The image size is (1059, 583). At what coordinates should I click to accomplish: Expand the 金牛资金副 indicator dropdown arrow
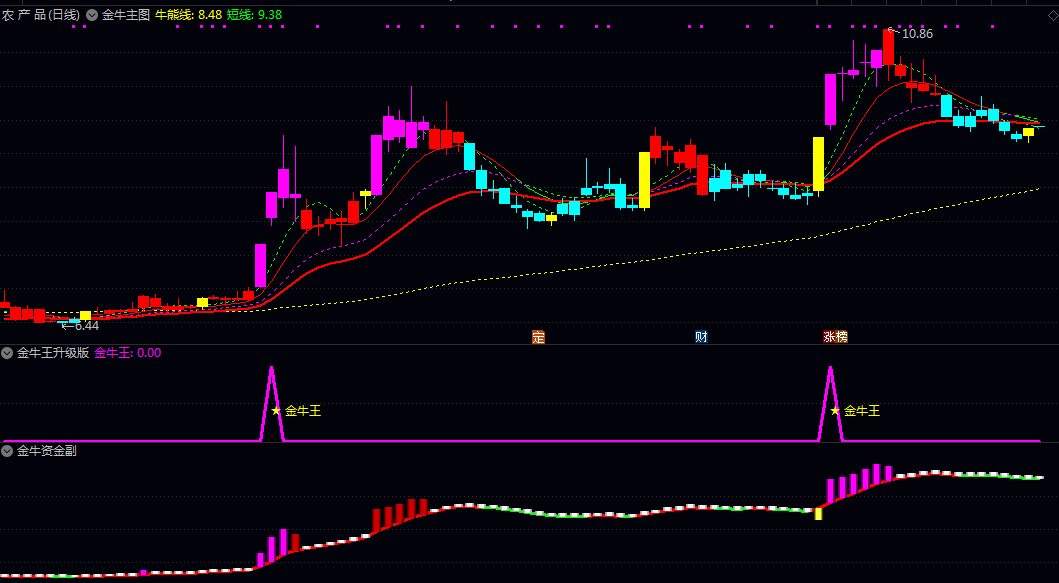7,451
